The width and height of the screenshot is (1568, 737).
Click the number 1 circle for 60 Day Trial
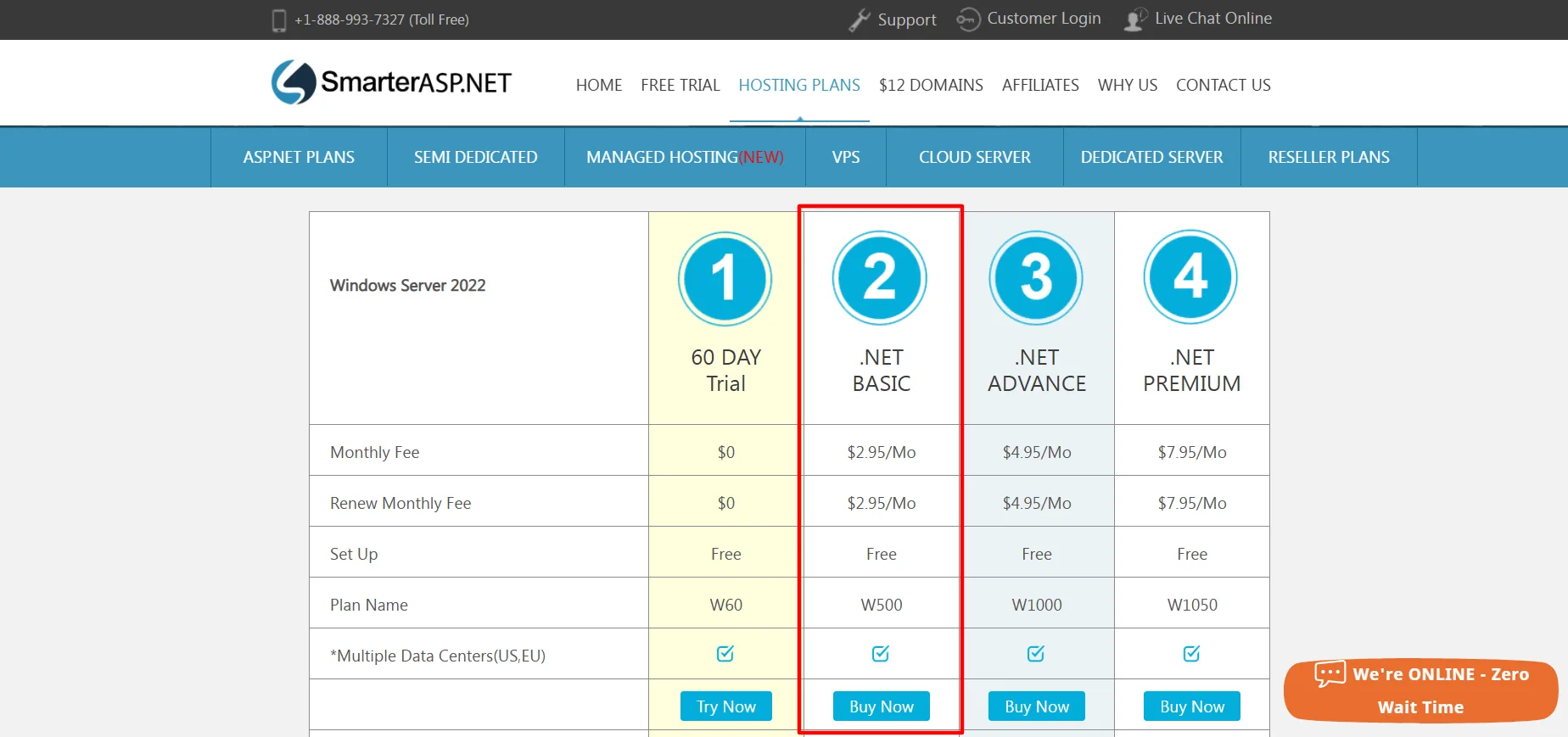click(x=725, y=278)
